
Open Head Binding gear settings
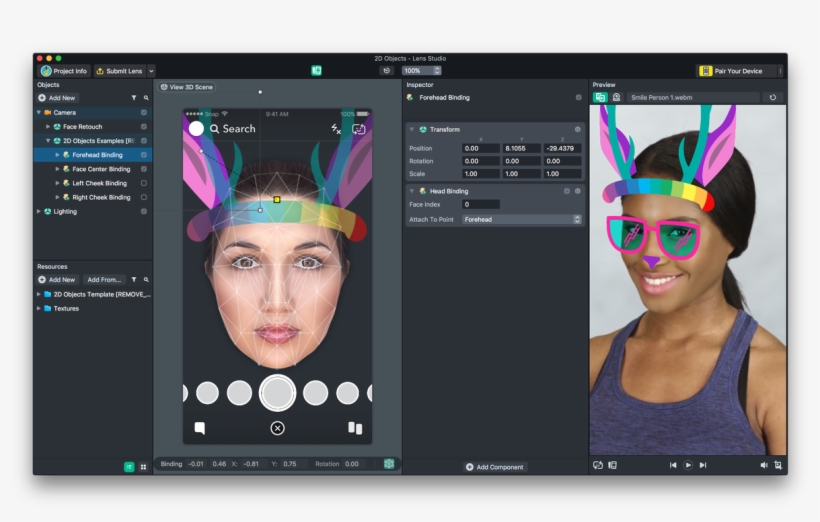coord(578,191)
